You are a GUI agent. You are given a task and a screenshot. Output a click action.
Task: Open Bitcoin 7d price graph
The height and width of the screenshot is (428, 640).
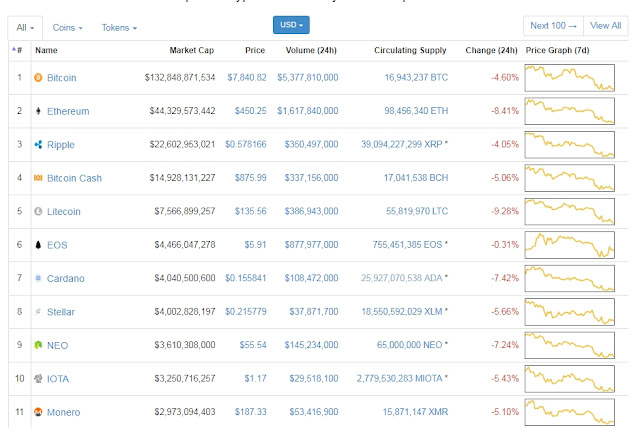[x=570, y=78]
